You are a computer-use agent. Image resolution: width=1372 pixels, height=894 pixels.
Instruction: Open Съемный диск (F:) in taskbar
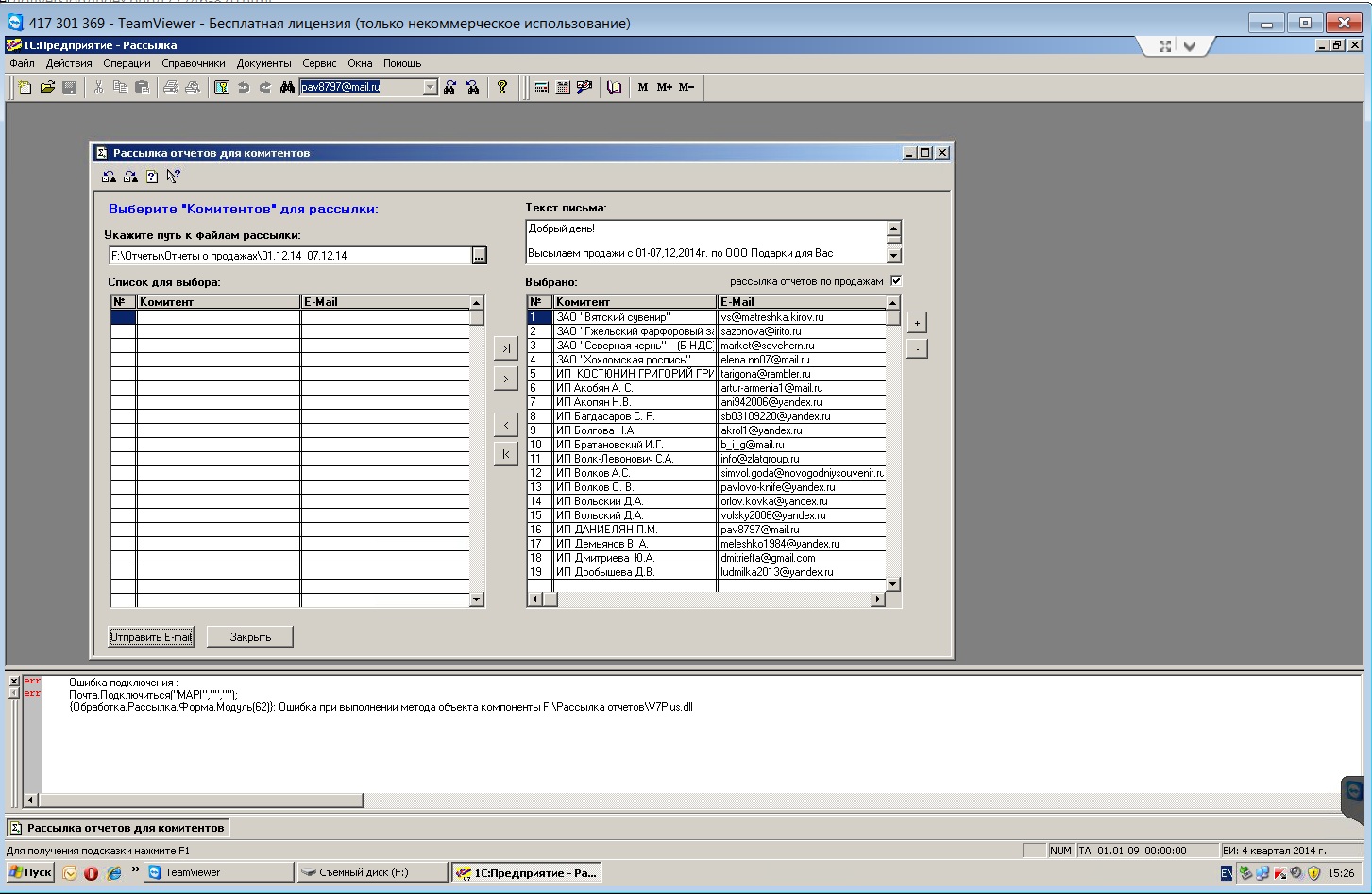point(372,872)
